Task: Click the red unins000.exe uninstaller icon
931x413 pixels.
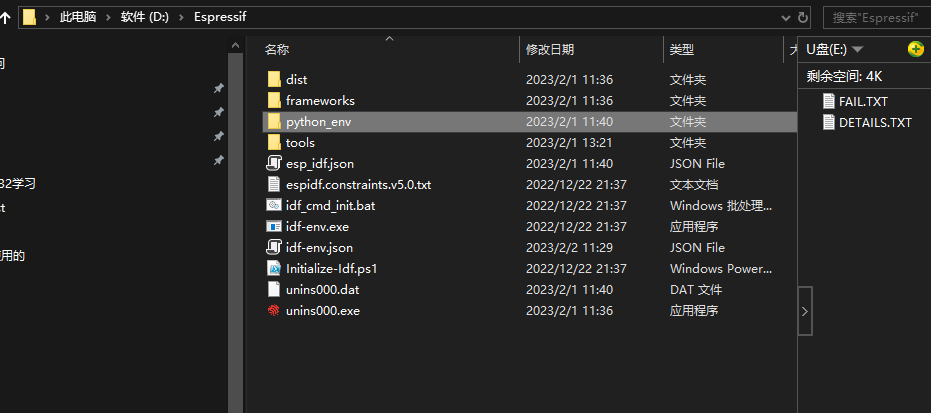Action: click(274, 310)
